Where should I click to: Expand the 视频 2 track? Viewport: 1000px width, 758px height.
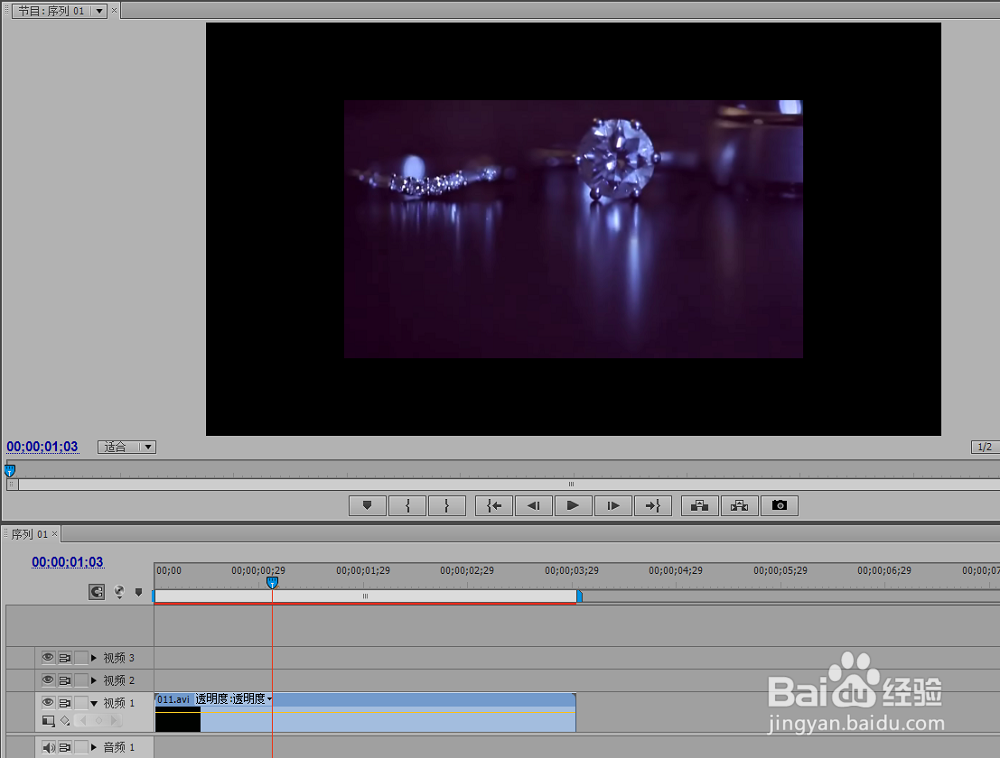point(94,680)
